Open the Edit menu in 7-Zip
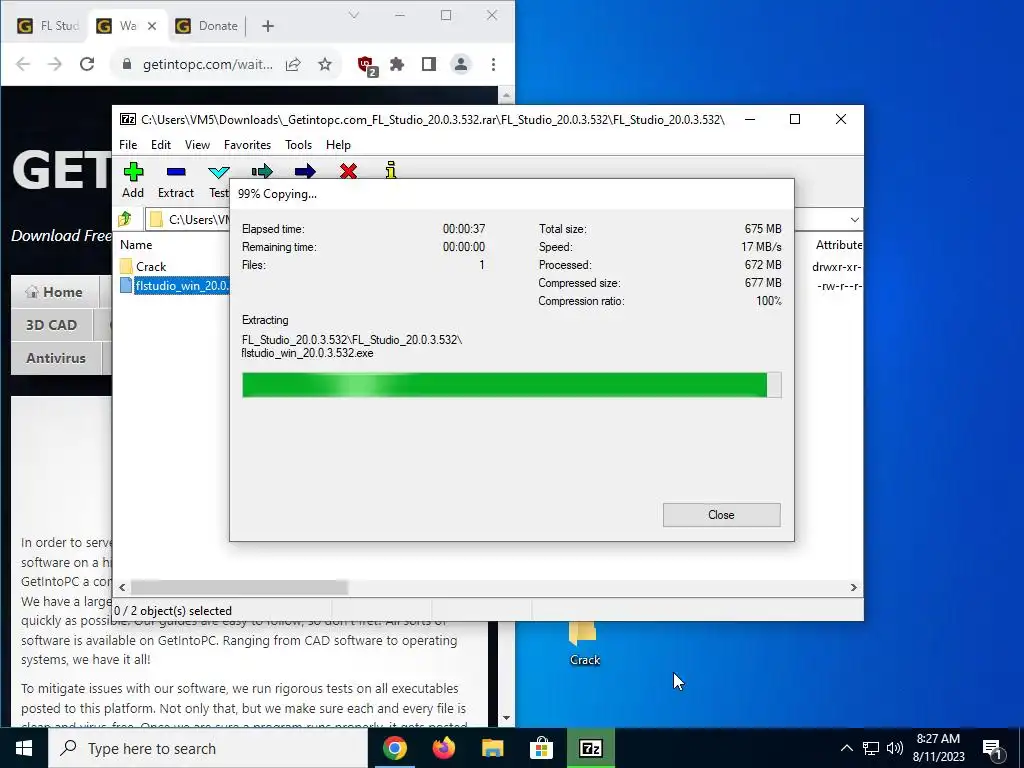 (x=161, y=144)
